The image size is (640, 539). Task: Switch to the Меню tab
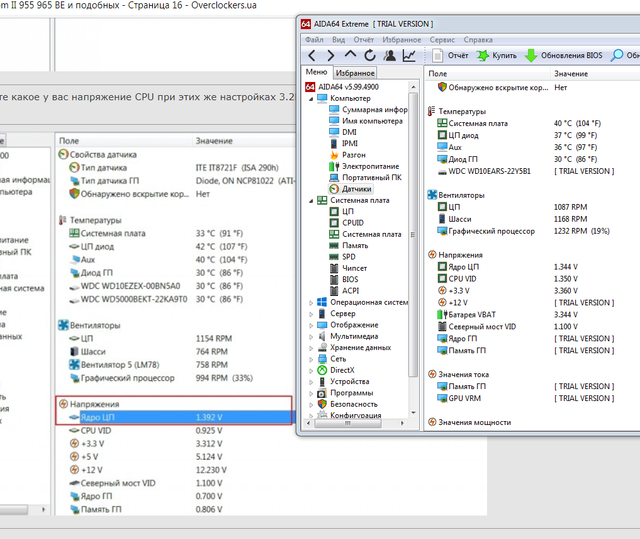coord(317,72)
